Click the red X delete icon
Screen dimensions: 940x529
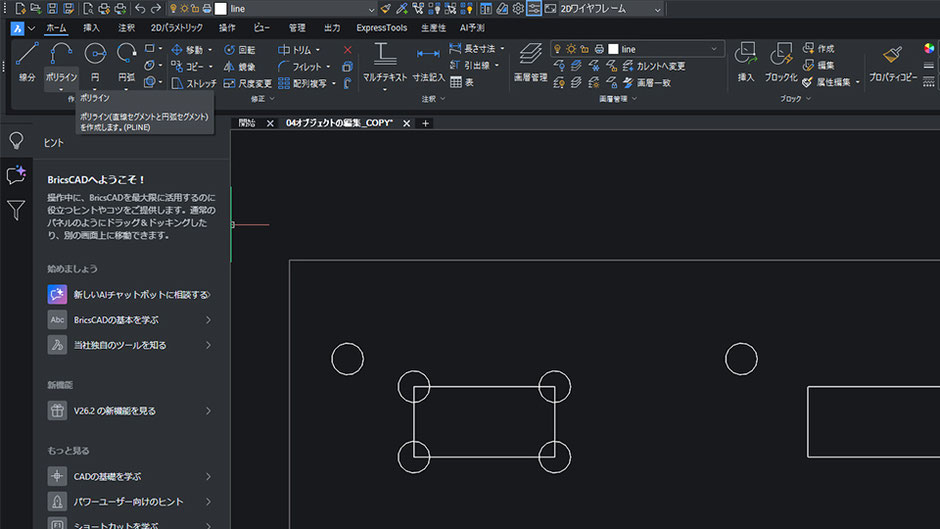(x=348, y=50)
